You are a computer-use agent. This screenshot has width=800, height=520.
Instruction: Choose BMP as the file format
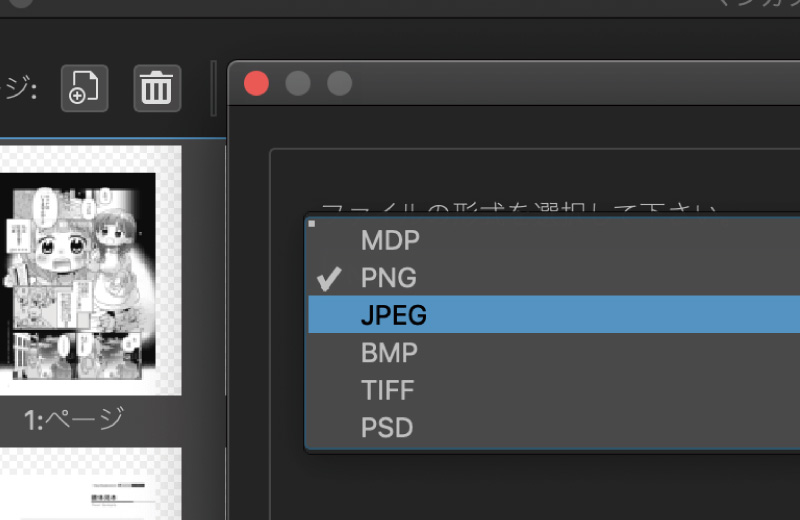tap(554, 353)
